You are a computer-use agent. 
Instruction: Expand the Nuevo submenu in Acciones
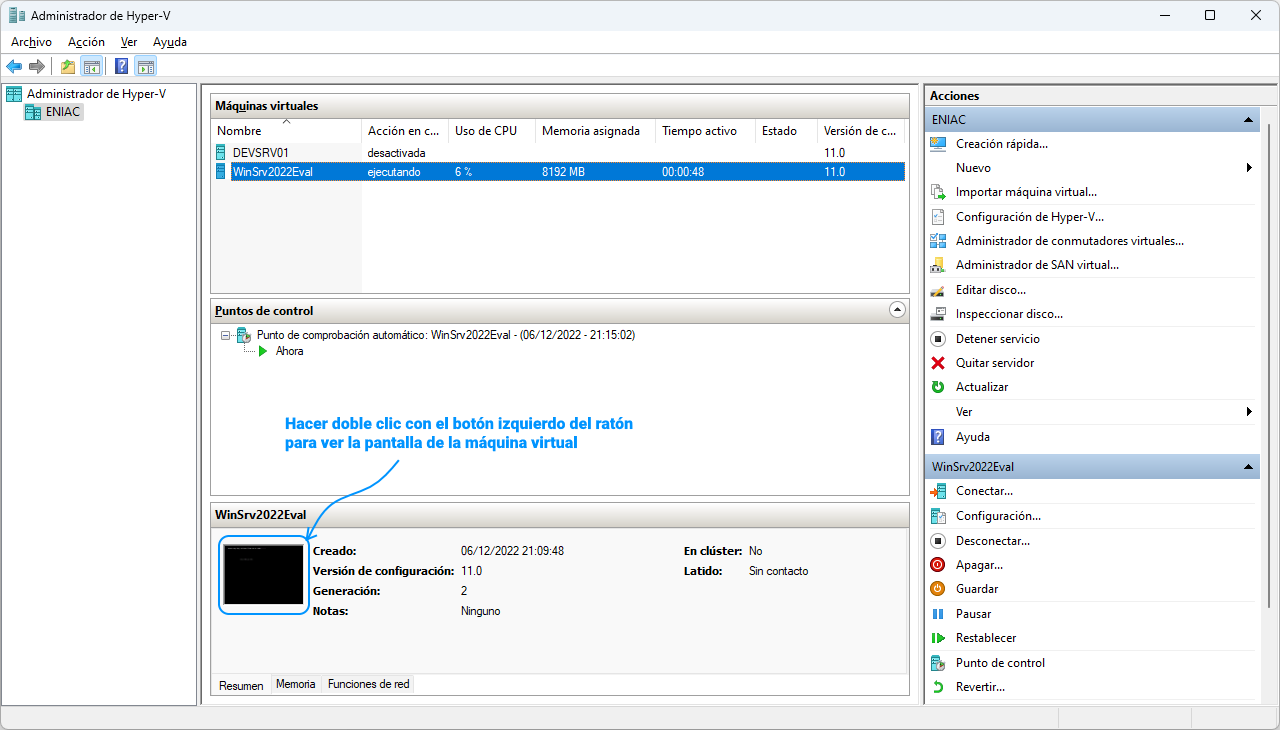(x=1250, y=168)
